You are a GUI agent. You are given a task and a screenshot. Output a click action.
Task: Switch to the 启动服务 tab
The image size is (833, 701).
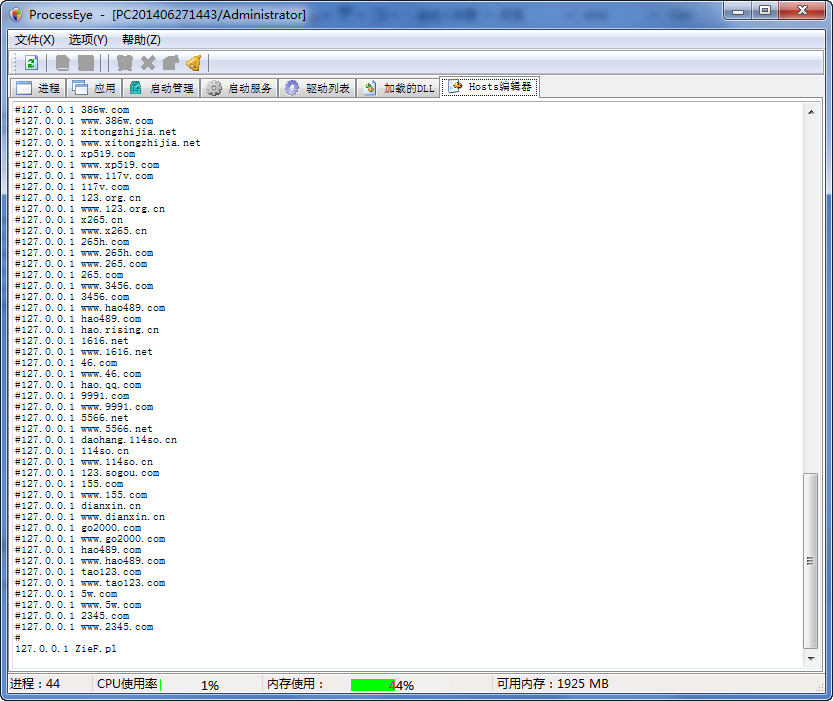pyautogui.click(x=239, y=88)
